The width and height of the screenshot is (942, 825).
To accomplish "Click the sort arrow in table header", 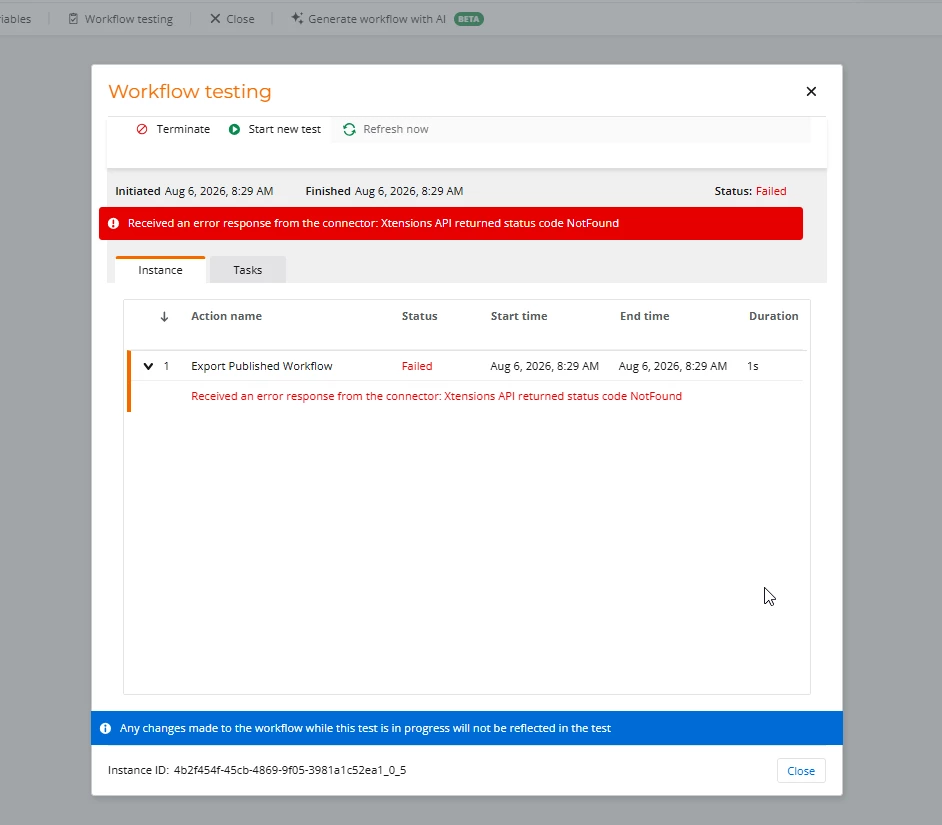I will tap(164, 317).
